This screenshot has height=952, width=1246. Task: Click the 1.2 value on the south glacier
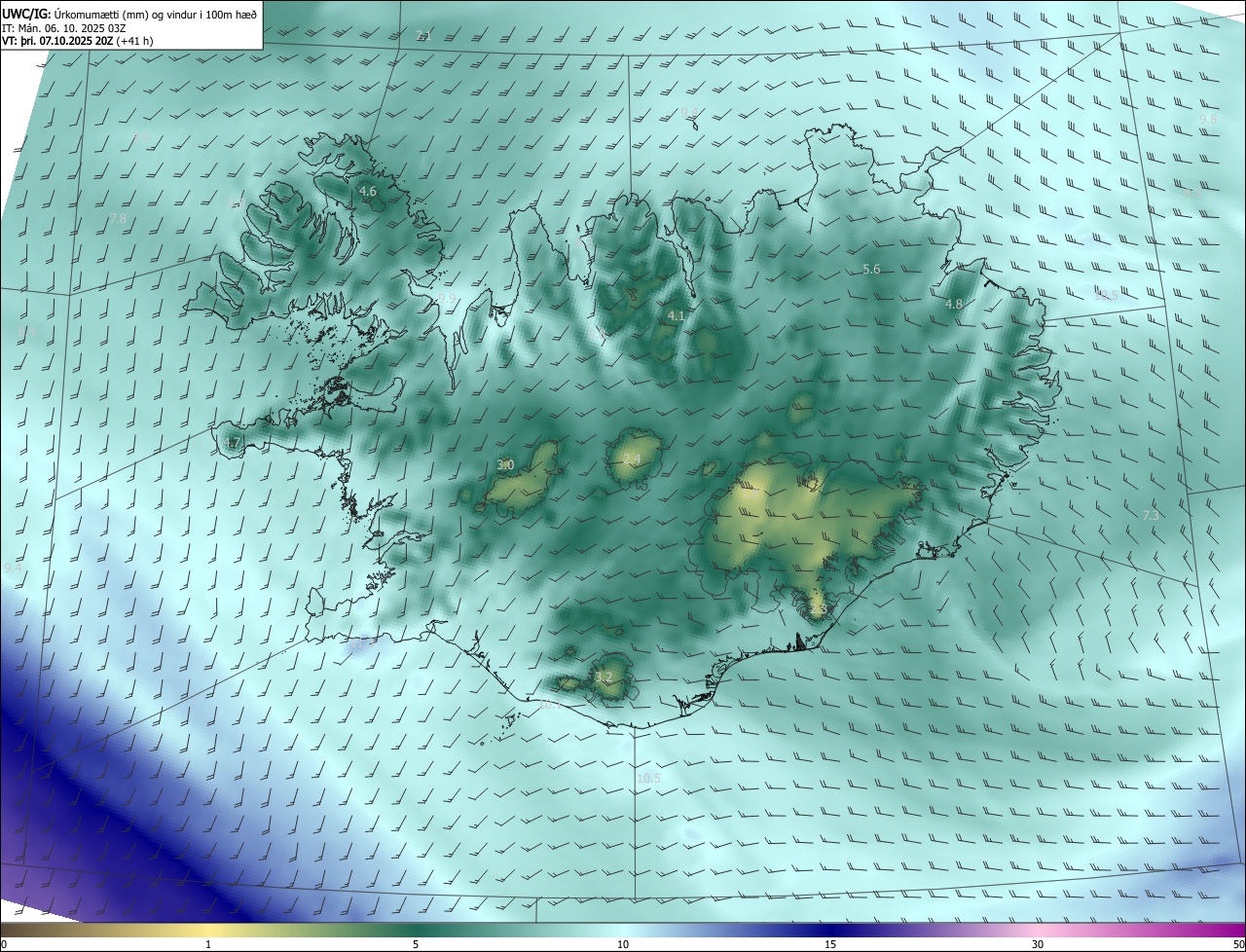coord(604,677)
